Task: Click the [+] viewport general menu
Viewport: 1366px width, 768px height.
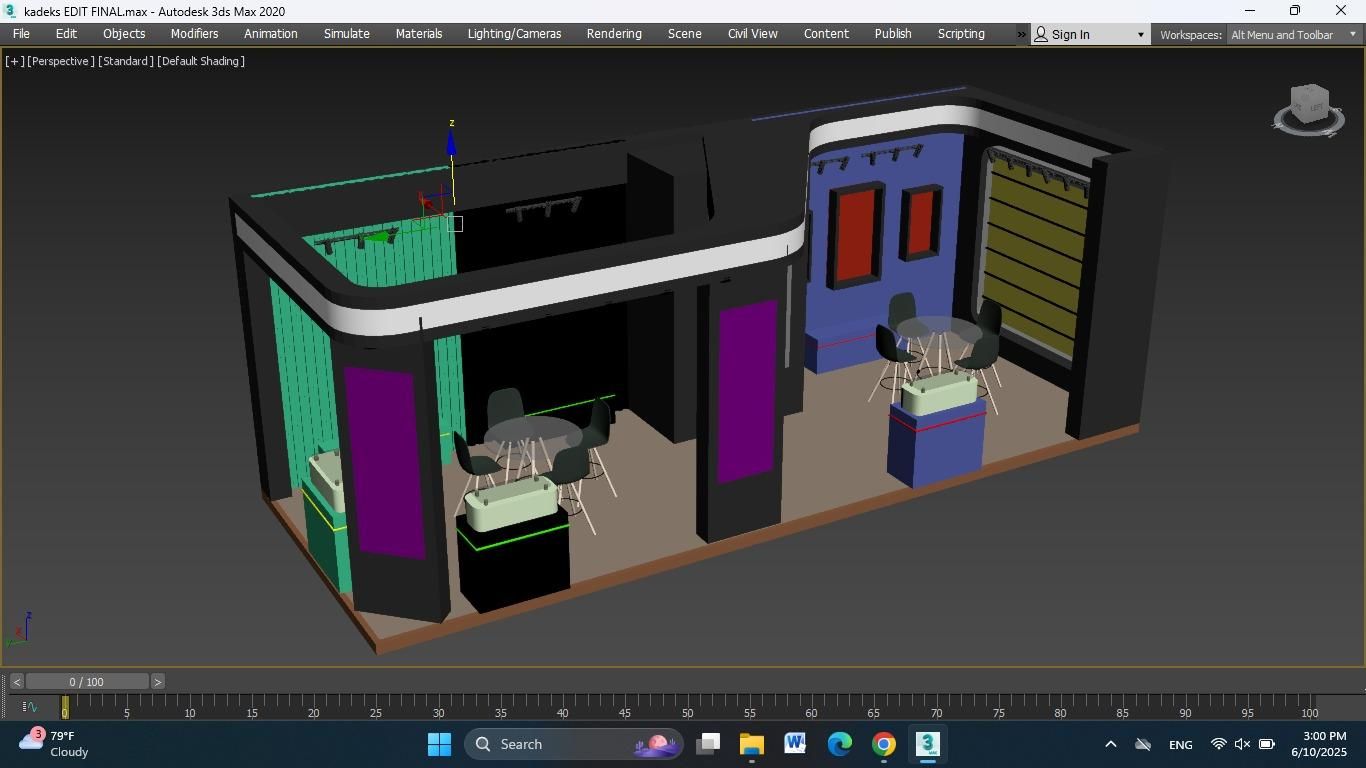Action: tap(14, 61)
